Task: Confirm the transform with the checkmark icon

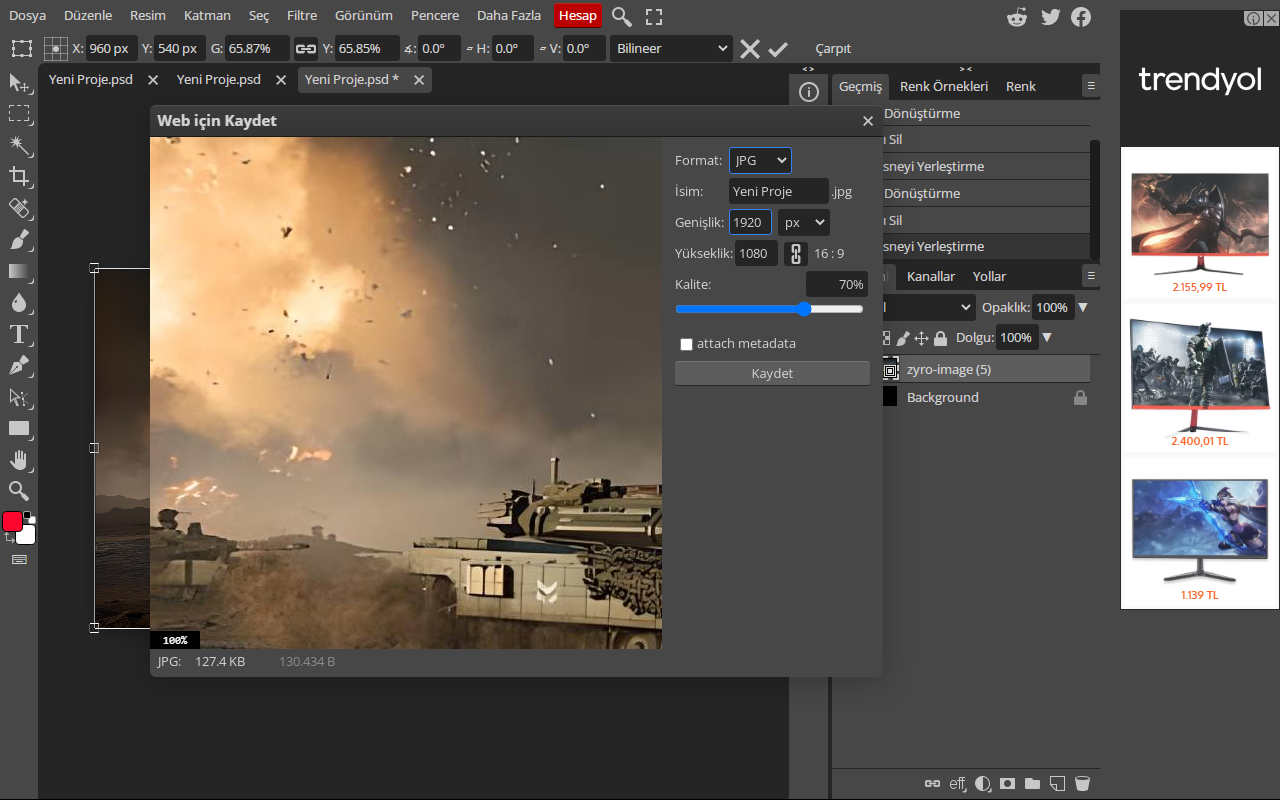Action: 778,48
